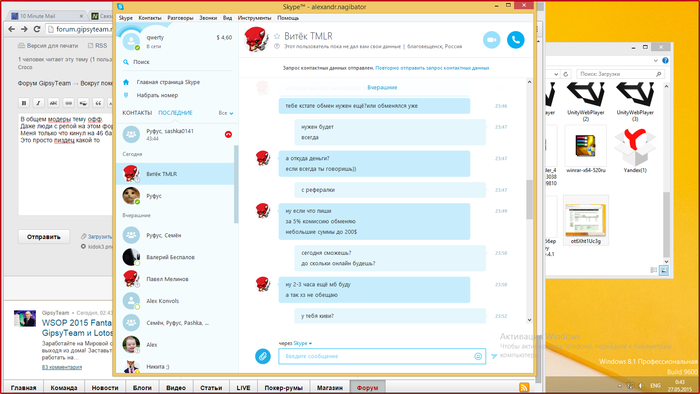
Task: Open Главная страница Skype home icon
Action: (x=126, y=82)
